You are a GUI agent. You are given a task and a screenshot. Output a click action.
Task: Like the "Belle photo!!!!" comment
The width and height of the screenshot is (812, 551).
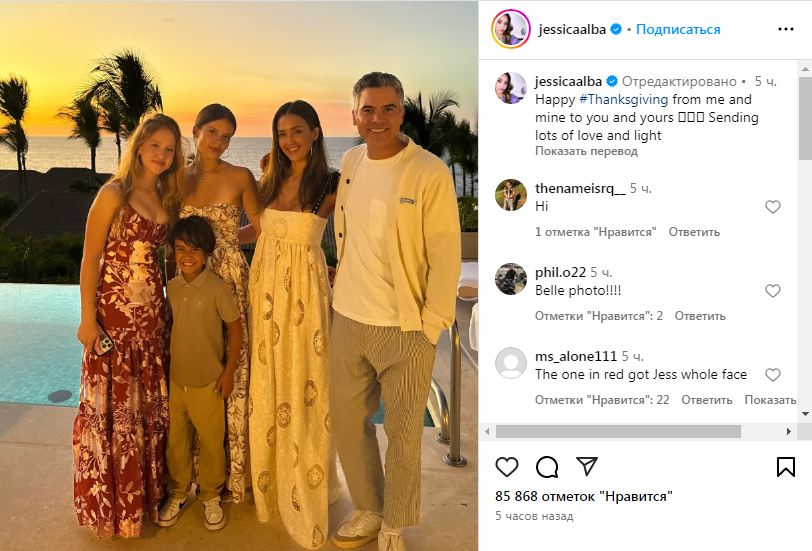click(x=772, y=291)
